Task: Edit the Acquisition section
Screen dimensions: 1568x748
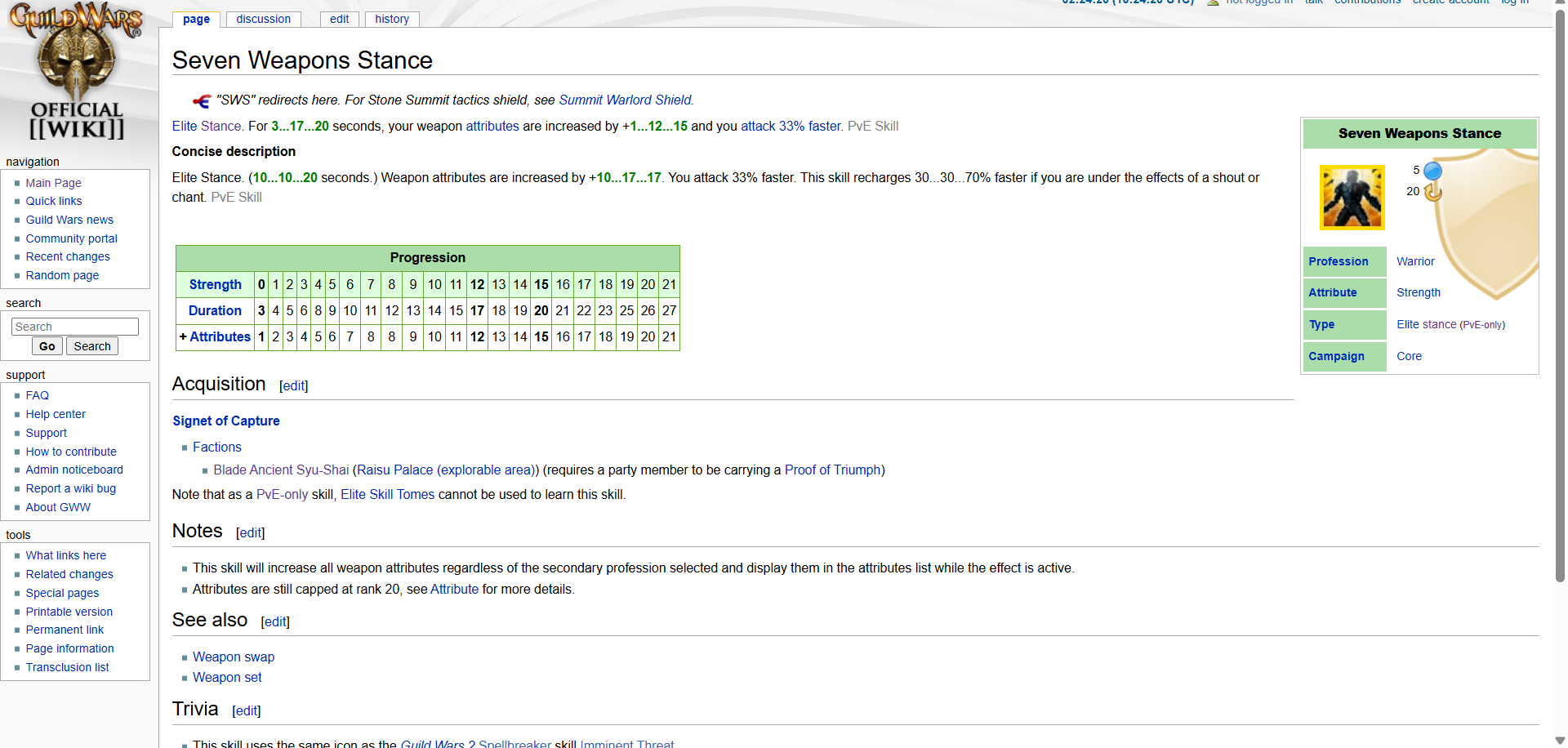Action: click(x=294, y=385)
